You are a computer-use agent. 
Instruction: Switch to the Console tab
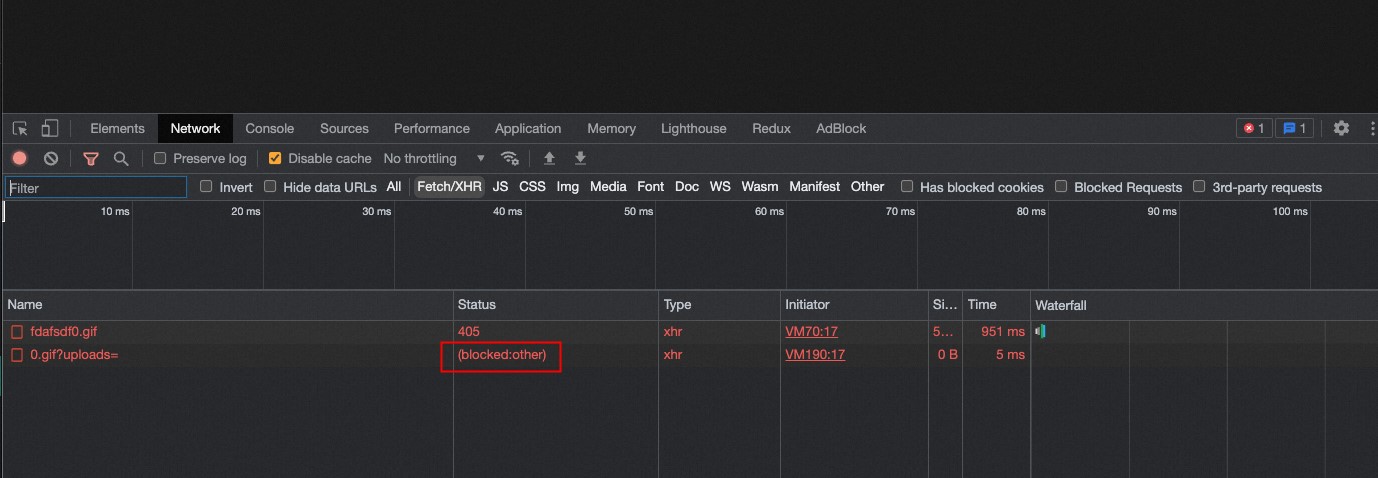tap(270, 128)
